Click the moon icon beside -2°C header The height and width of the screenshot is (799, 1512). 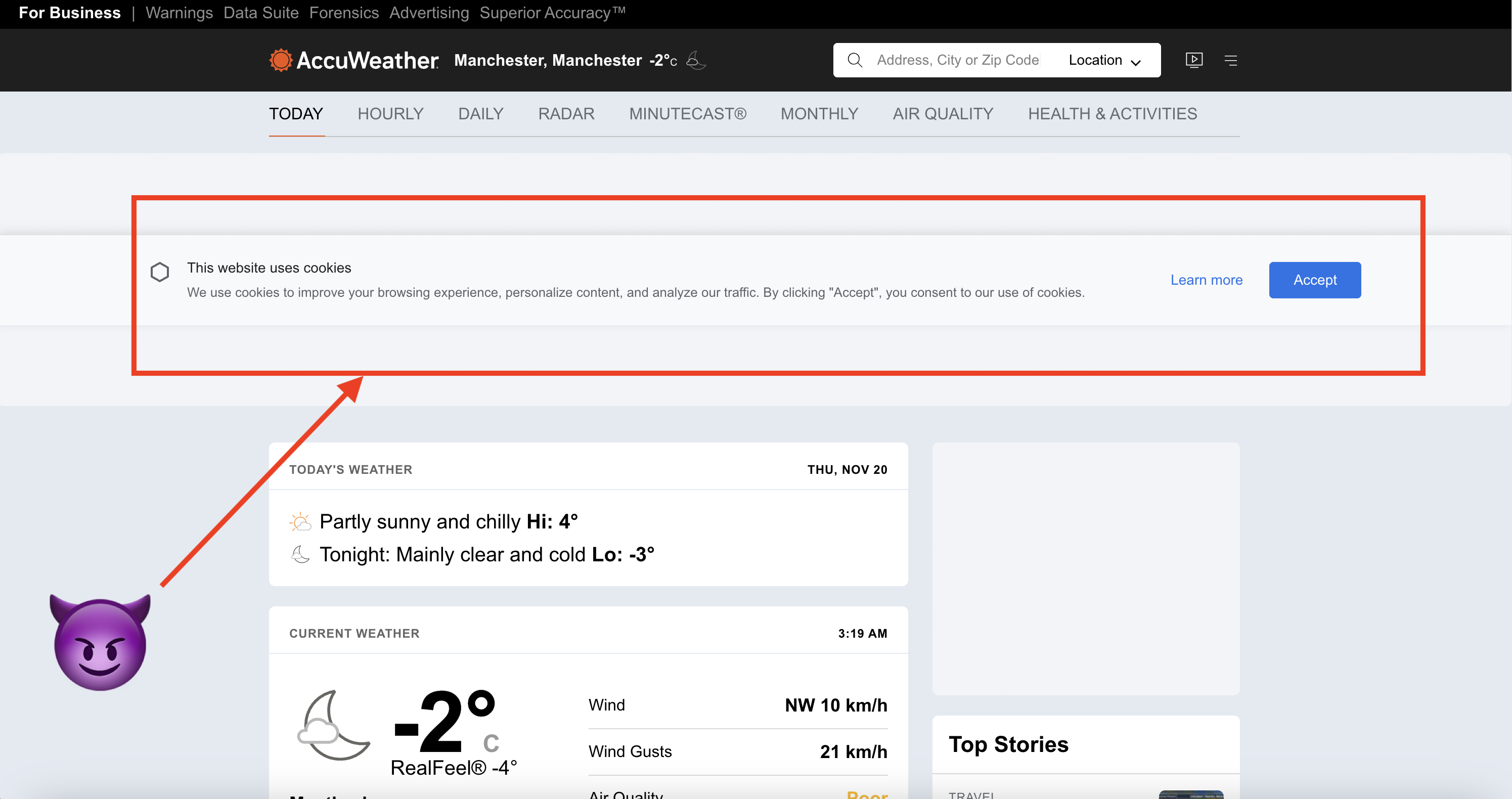tap(695, 60)
